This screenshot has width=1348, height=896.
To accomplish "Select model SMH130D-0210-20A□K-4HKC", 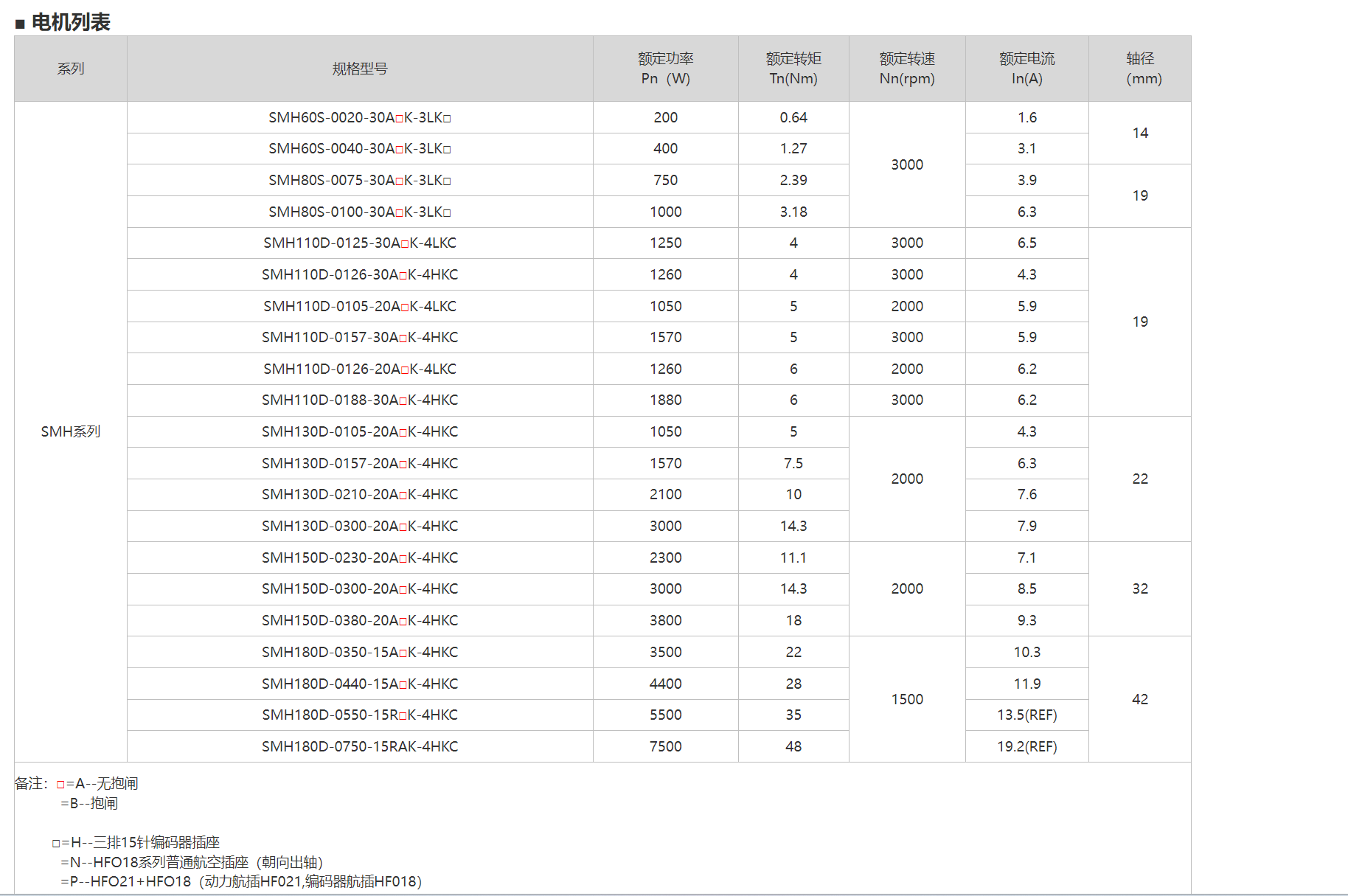I will click(x=360, y=494).
